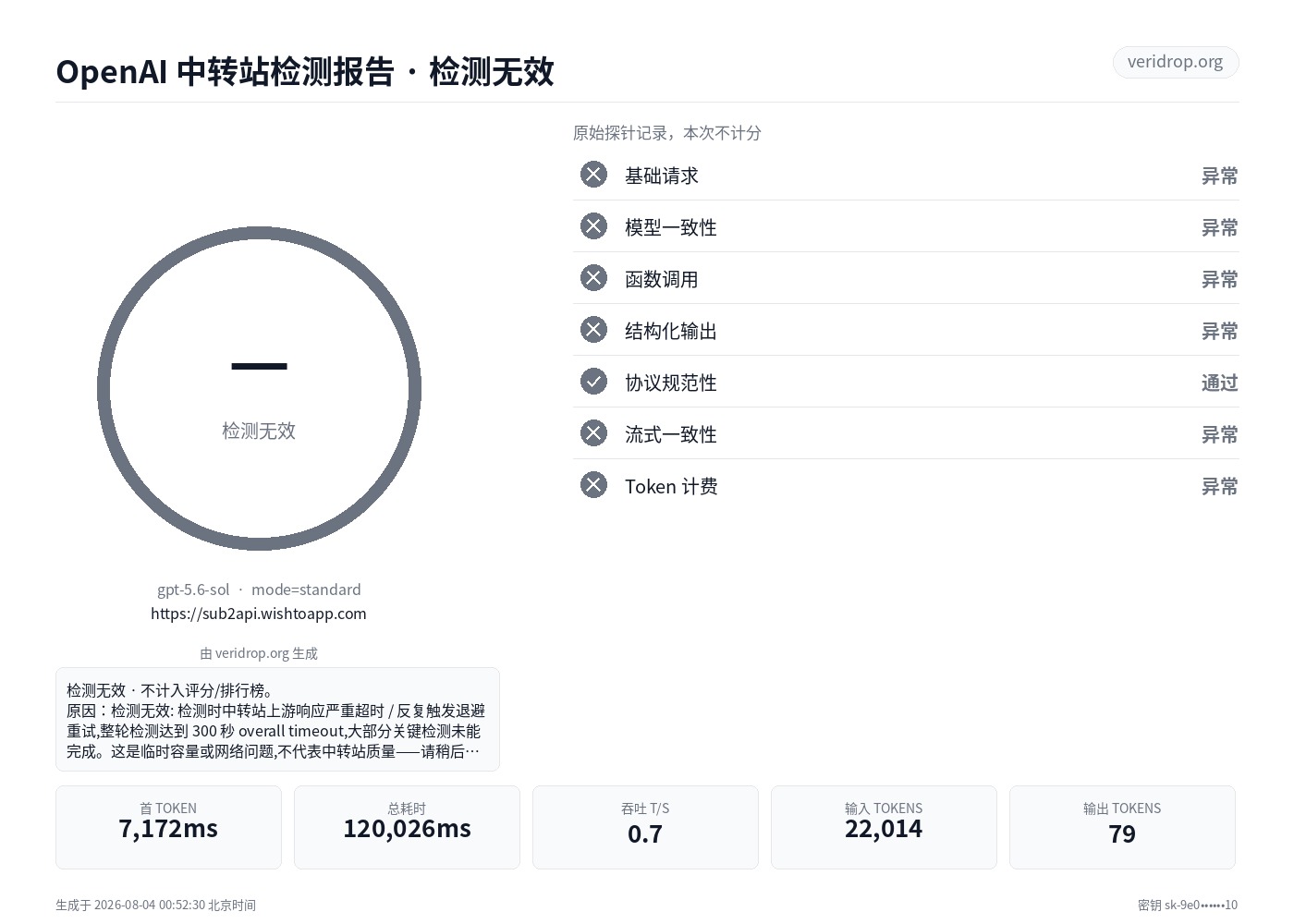Click the 异常 status of 基础请求 row

pos(1219,176)
